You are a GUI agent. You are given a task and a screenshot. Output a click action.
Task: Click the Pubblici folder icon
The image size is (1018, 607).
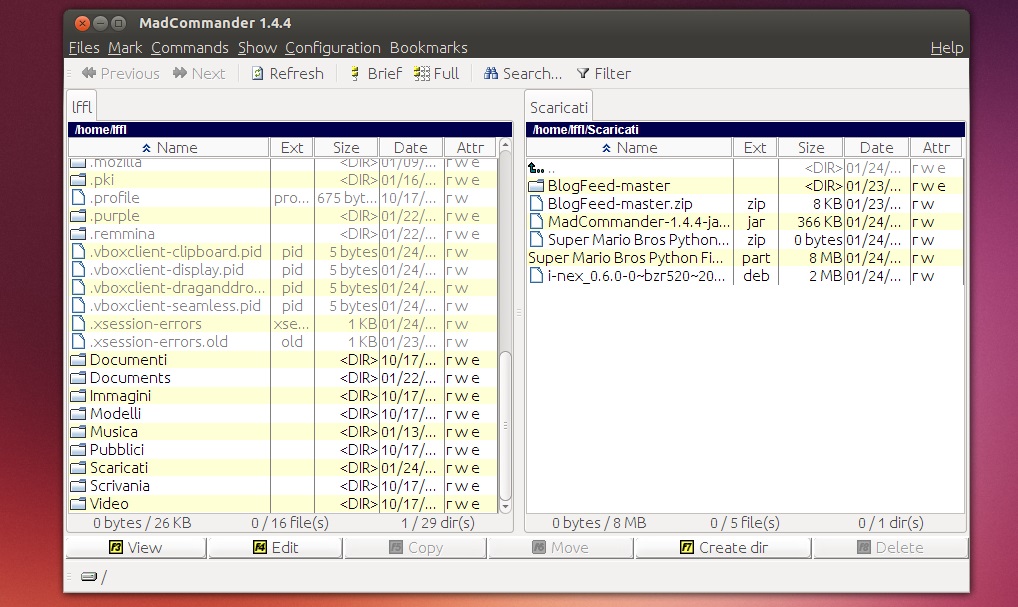point(78,450)
